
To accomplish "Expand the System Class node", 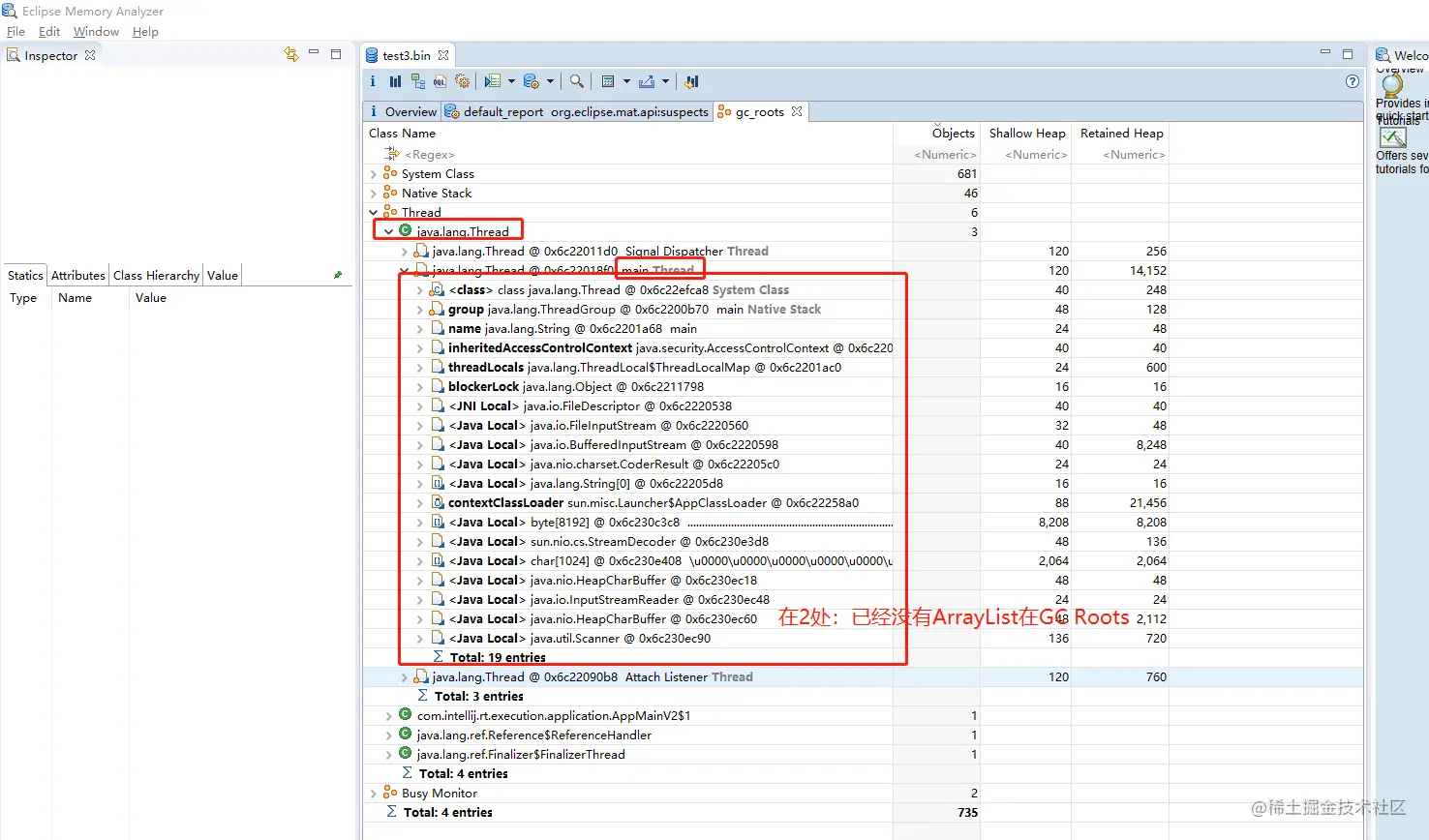I will tap(374, 174).
